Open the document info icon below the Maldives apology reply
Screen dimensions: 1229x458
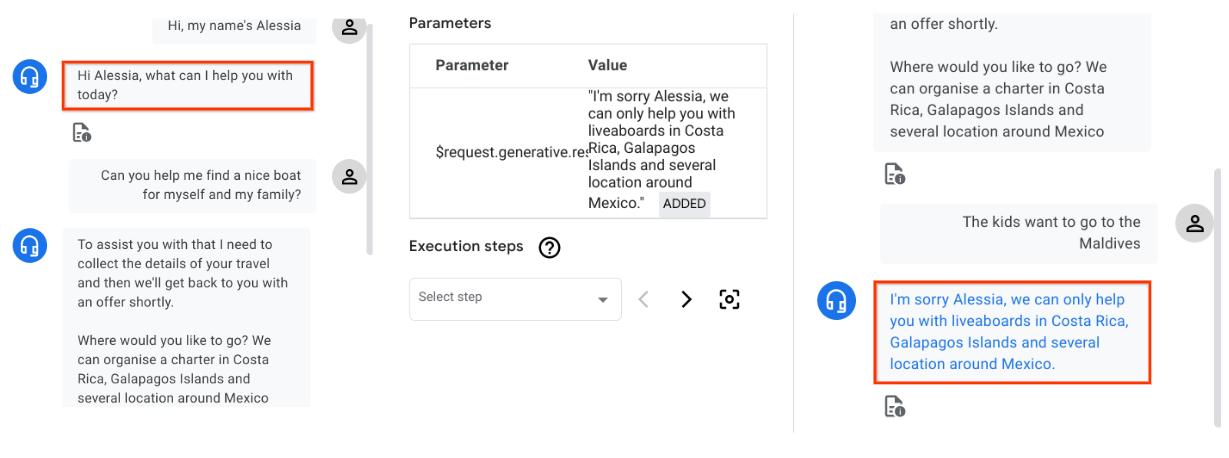894,406
